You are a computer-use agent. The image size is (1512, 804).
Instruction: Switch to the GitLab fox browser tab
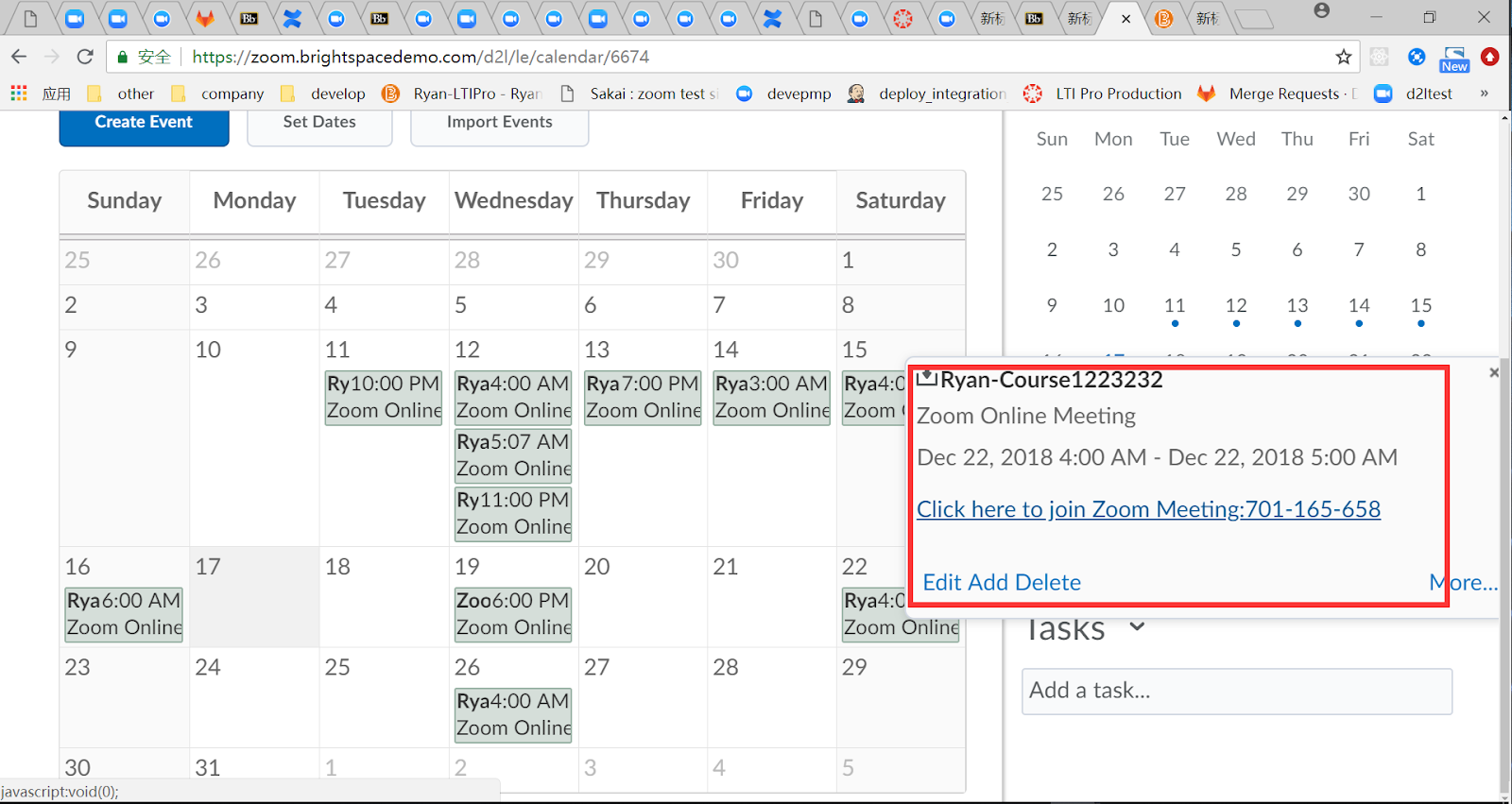(205, 18)
